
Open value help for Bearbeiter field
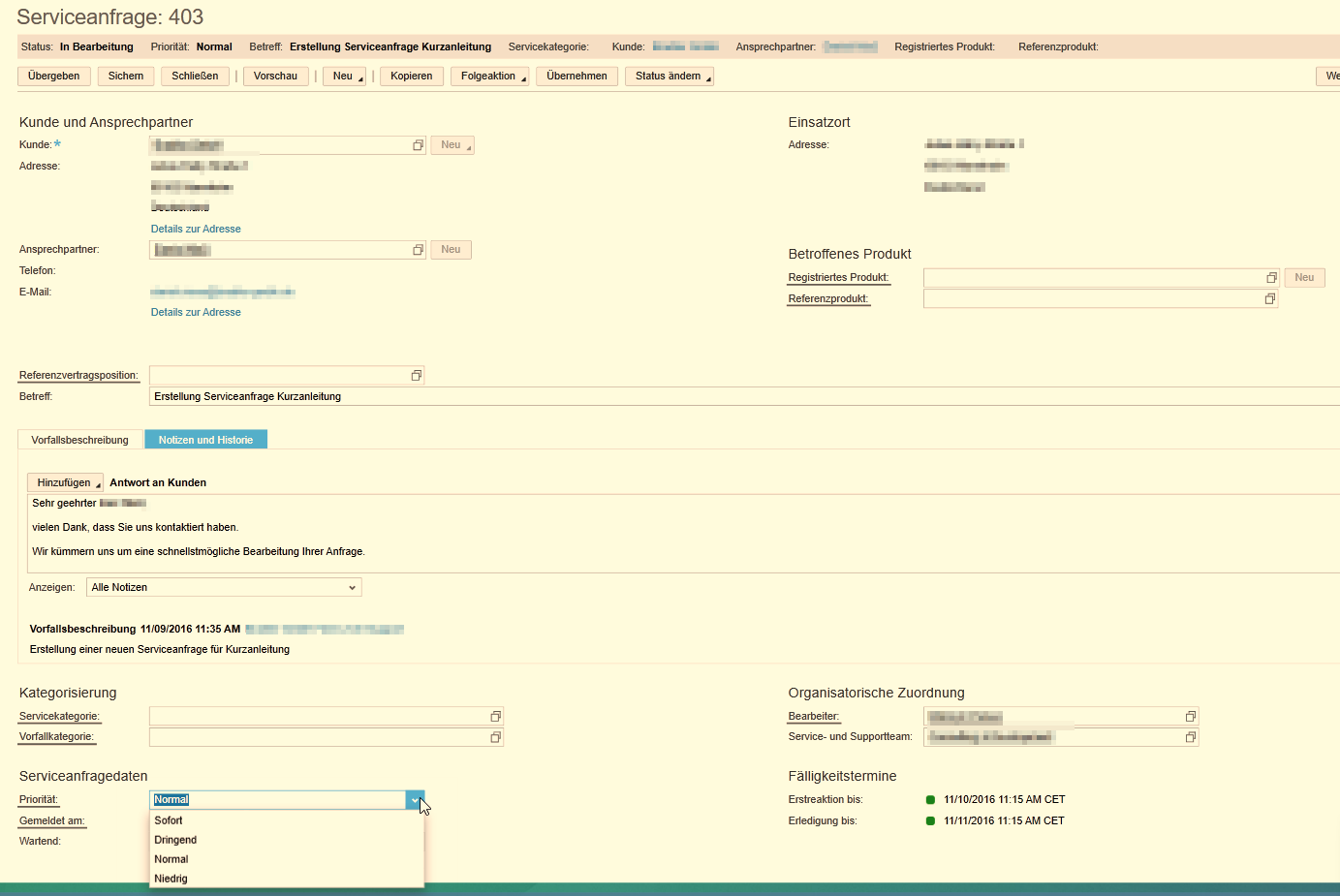(x=1191, y=717)
